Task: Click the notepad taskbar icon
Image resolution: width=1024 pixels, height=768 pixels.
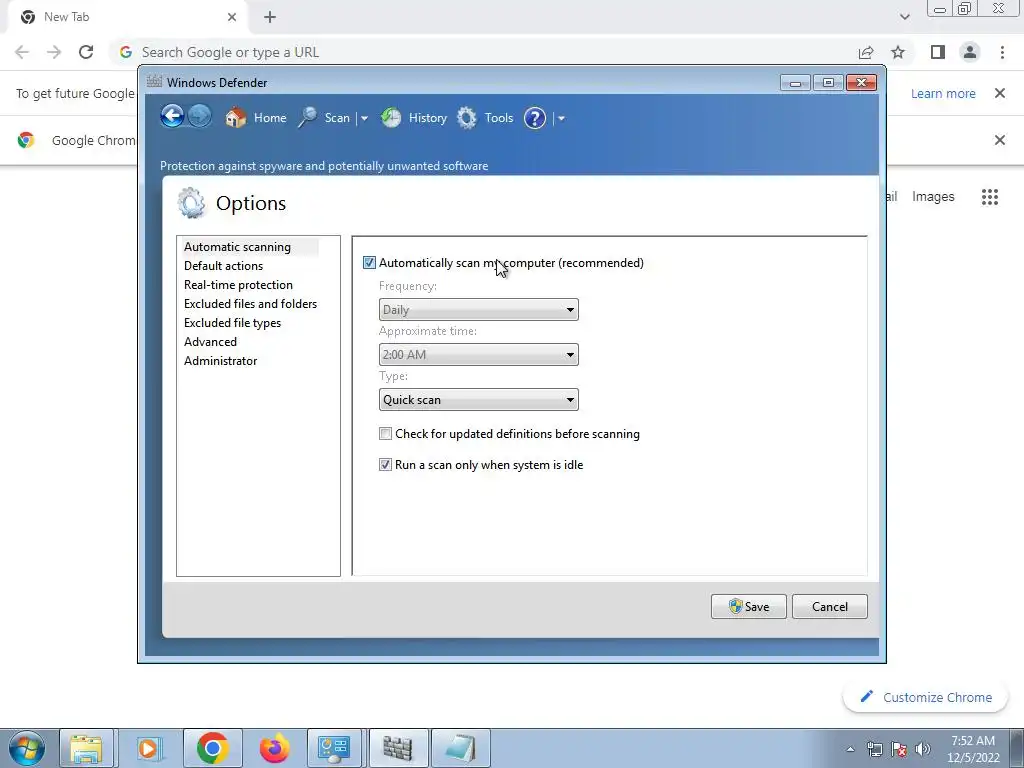Action: 461,748
